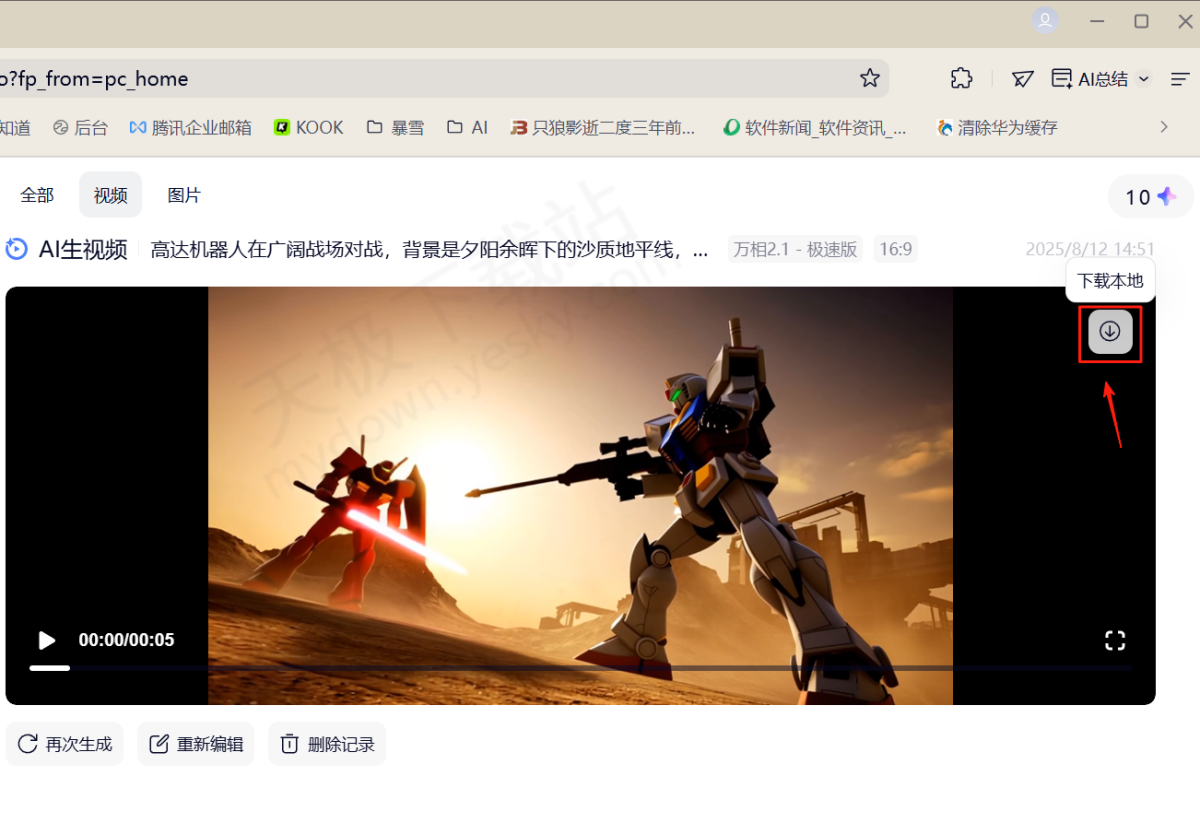
Task: Switch to the 图片 tab
Action: point(184,195)
